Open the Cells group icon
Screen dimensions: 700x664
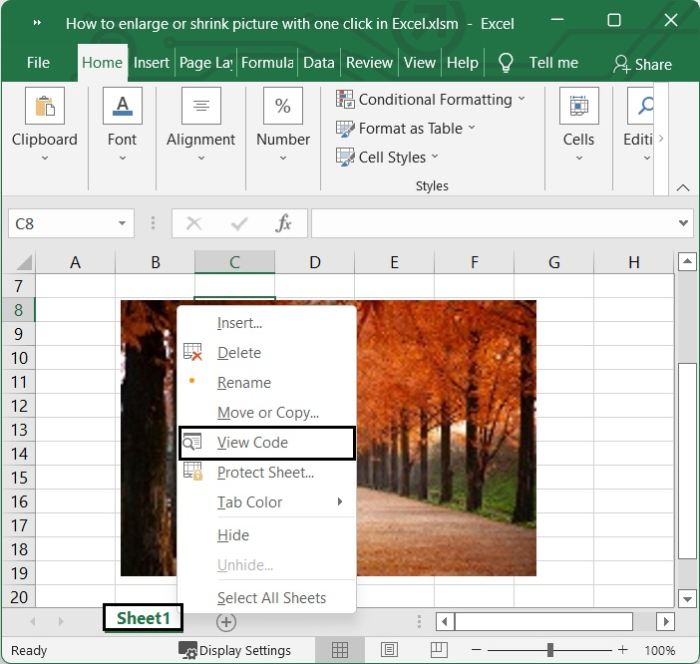(578, 106)
